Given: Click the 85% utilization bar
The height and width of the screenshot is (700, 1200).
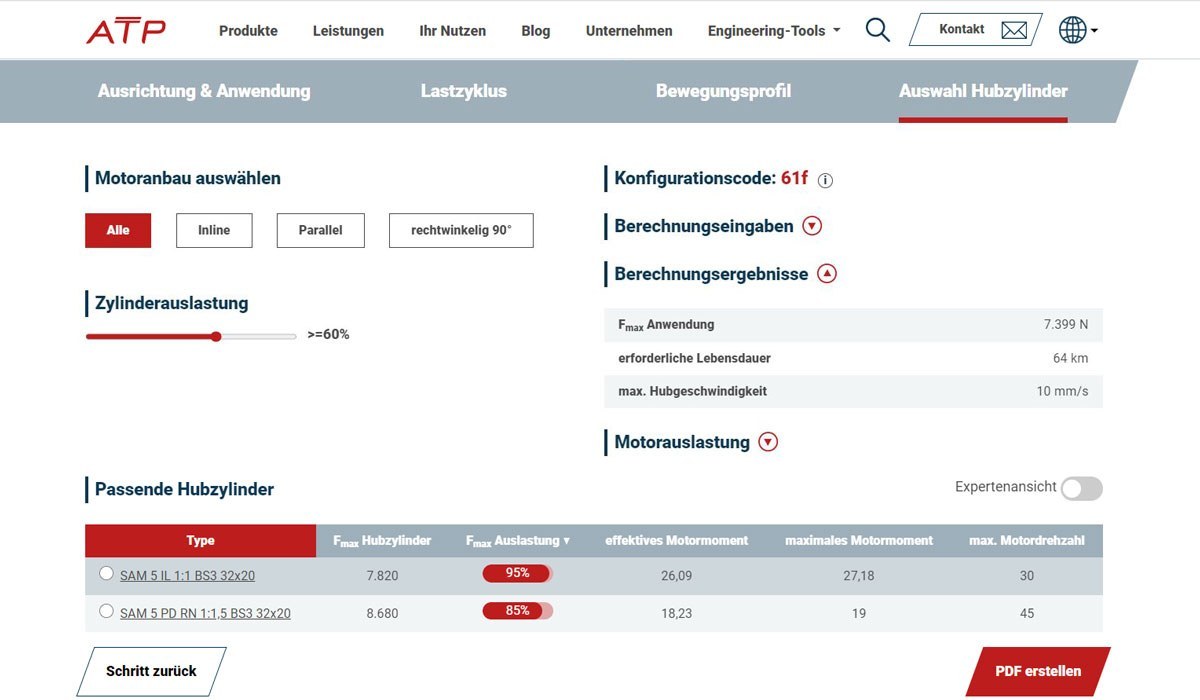Looking at the screenshot, I should click(517, 611).
